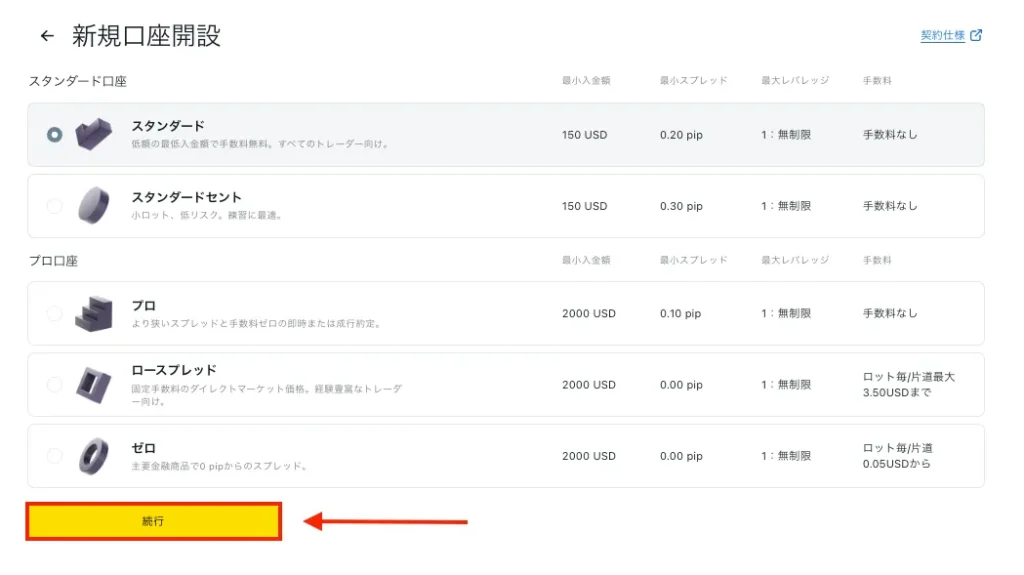Click the 2000 USD deposit in プロ row
Viewport: 1024px width, 575px height.
click(588, 313)
